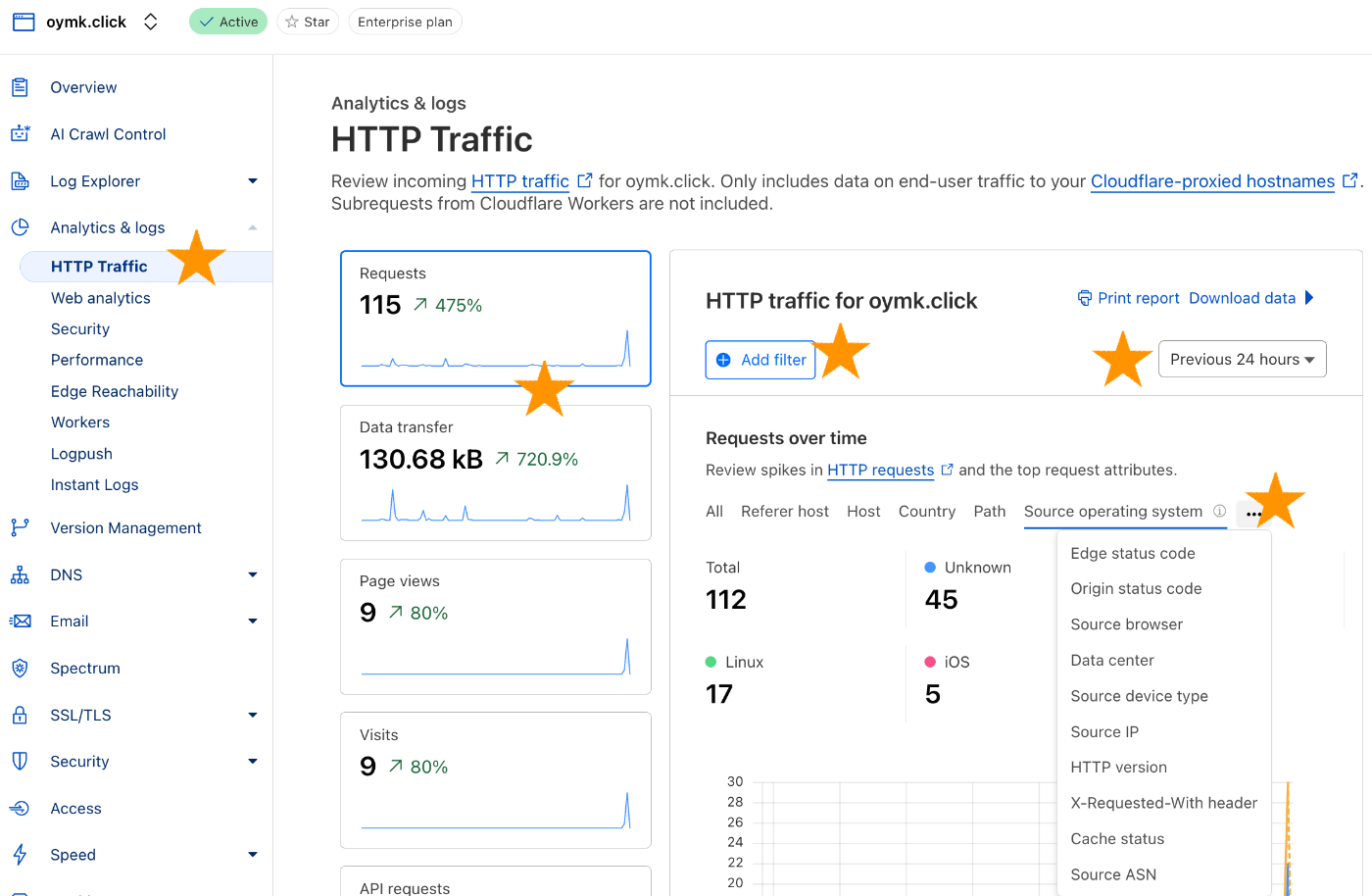
Task: Click the Access arrow icon
Action: point(20,808)
